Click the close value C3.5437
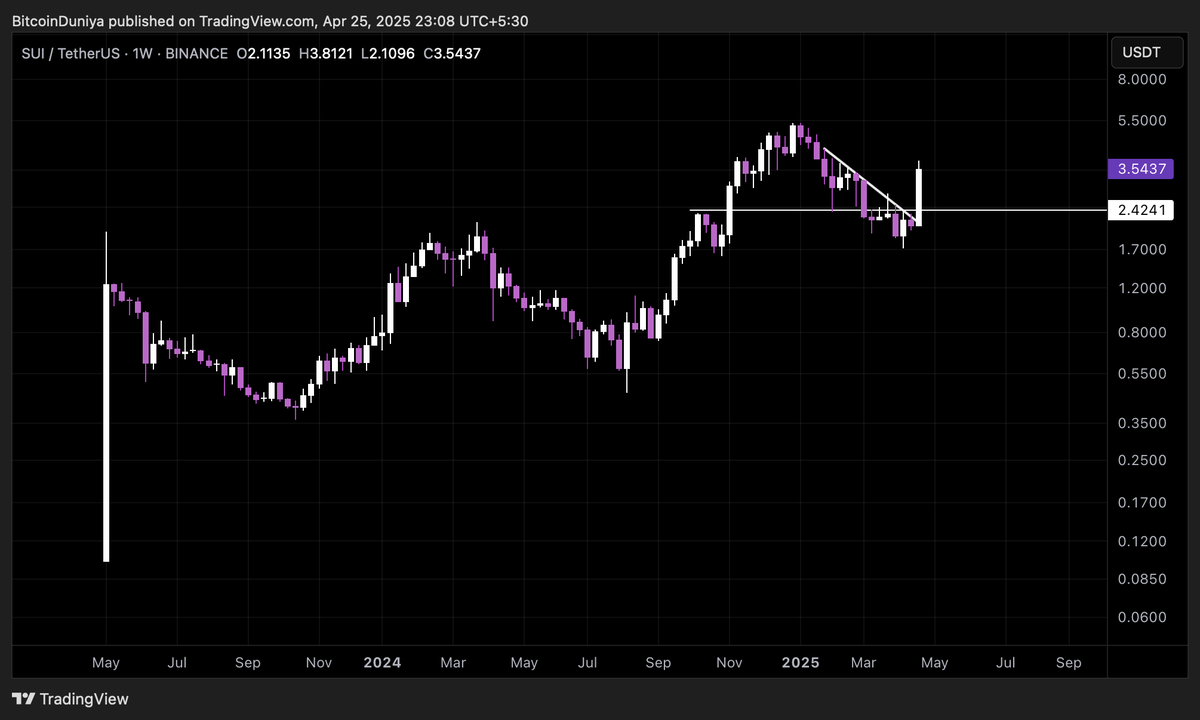 [452, 53]
